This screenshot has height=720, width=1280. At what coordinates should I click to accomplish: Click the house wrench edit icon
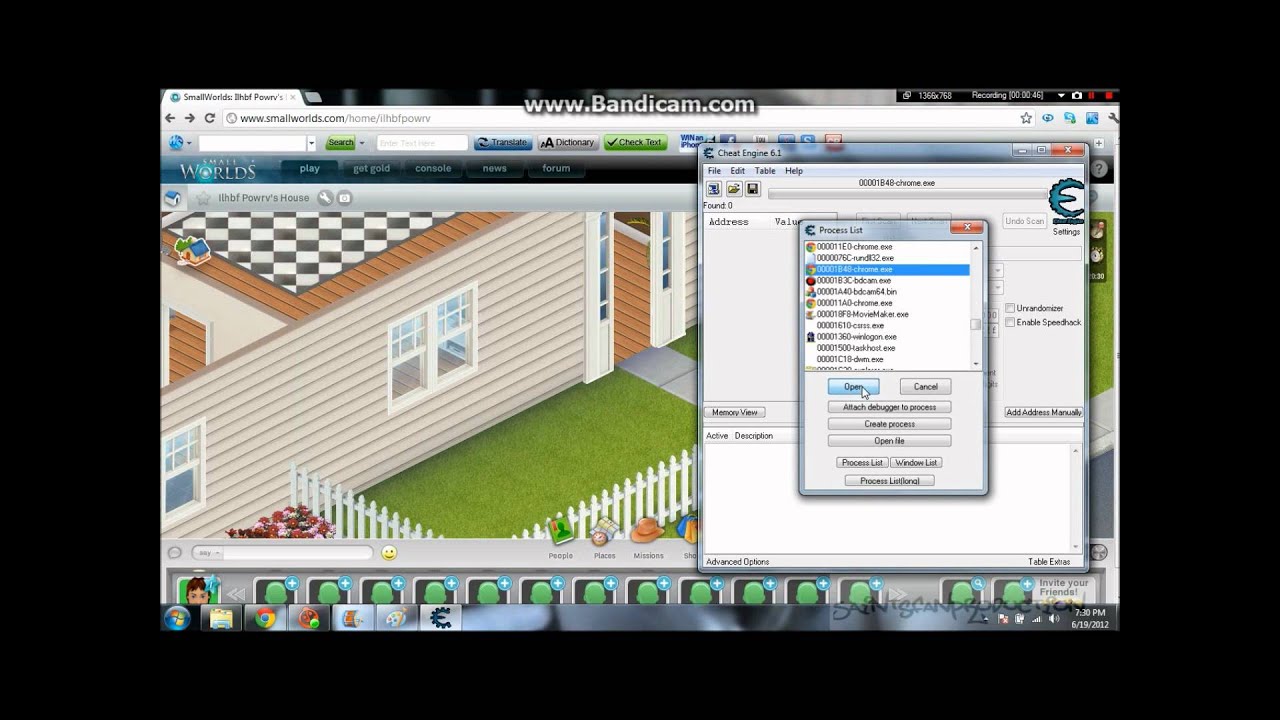(325, 198)
